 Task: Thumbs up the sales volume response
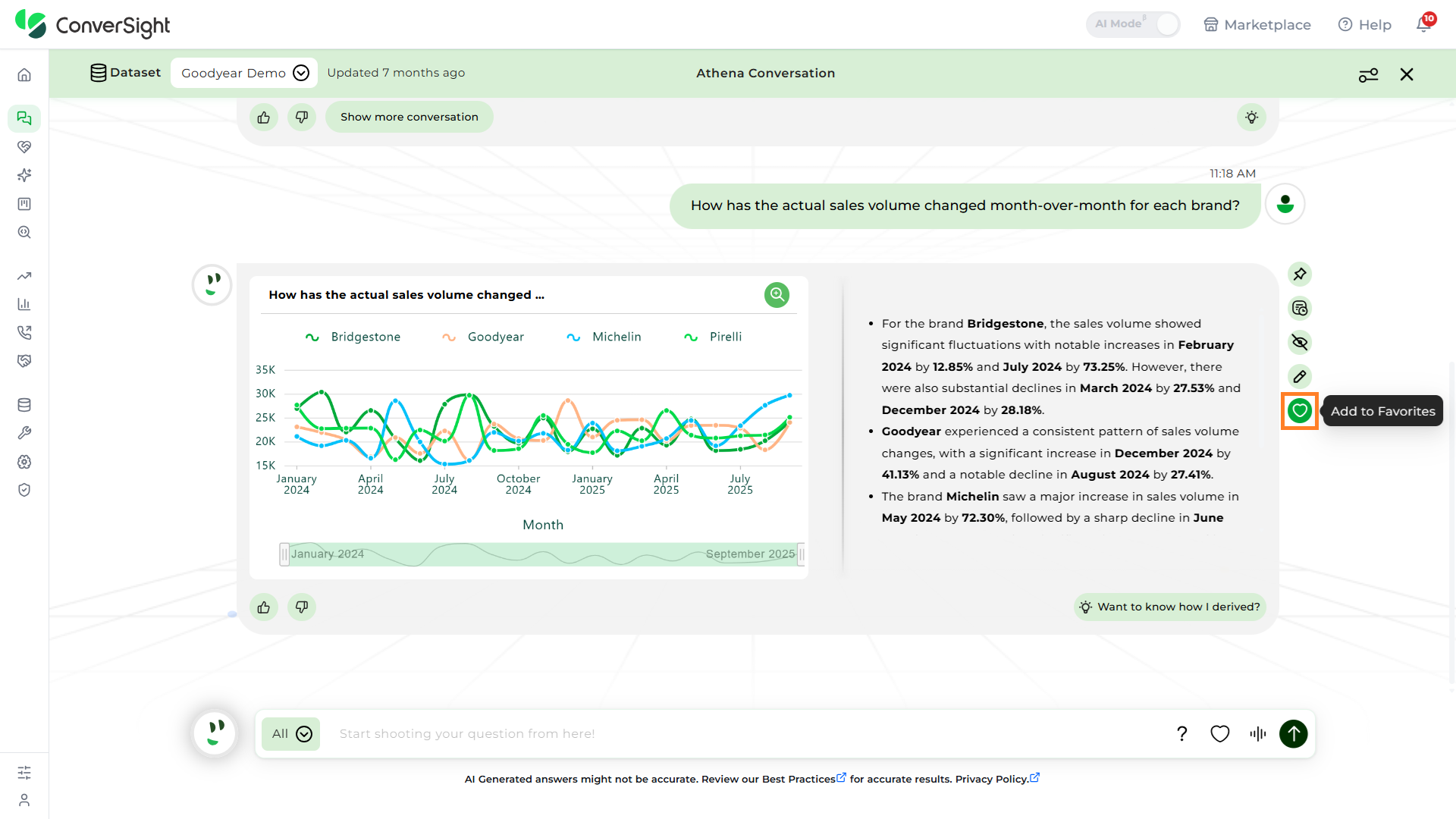264,607
